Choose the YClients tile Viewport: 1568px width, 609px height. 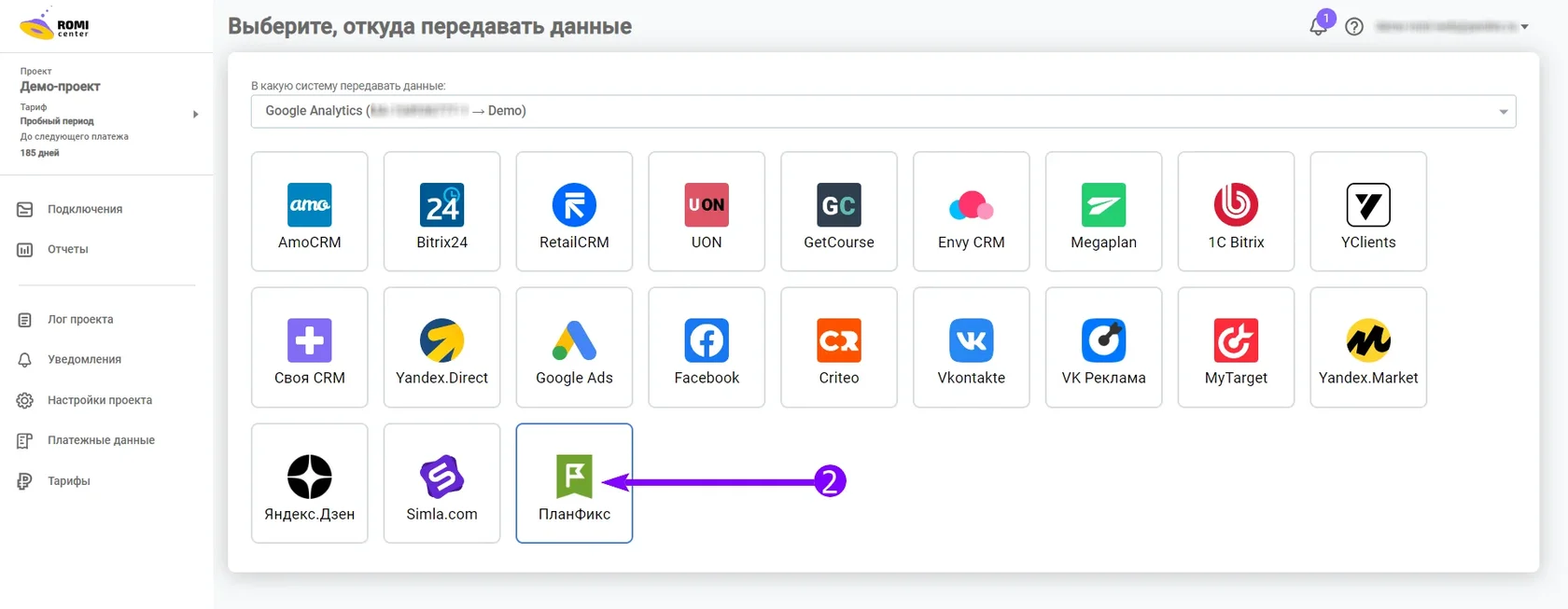coord(1368,212)
